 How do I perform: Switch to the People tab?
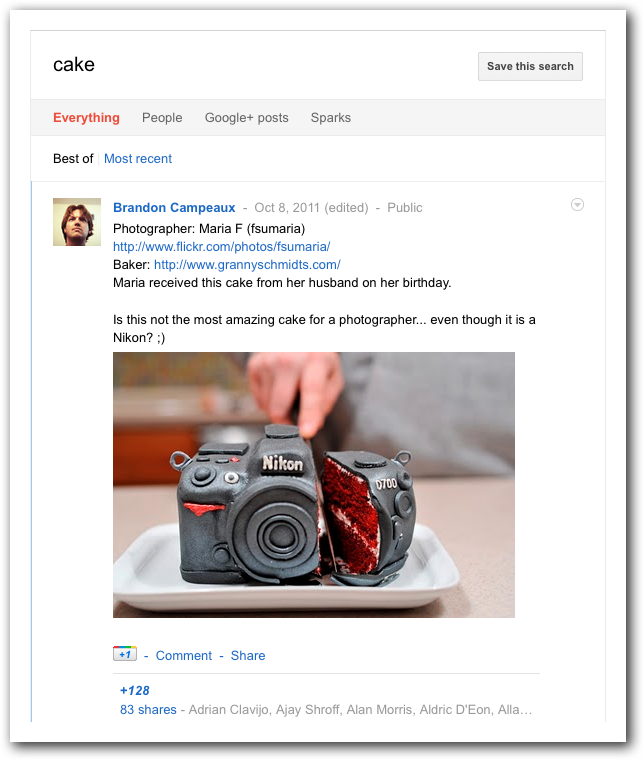coord(162,118)
